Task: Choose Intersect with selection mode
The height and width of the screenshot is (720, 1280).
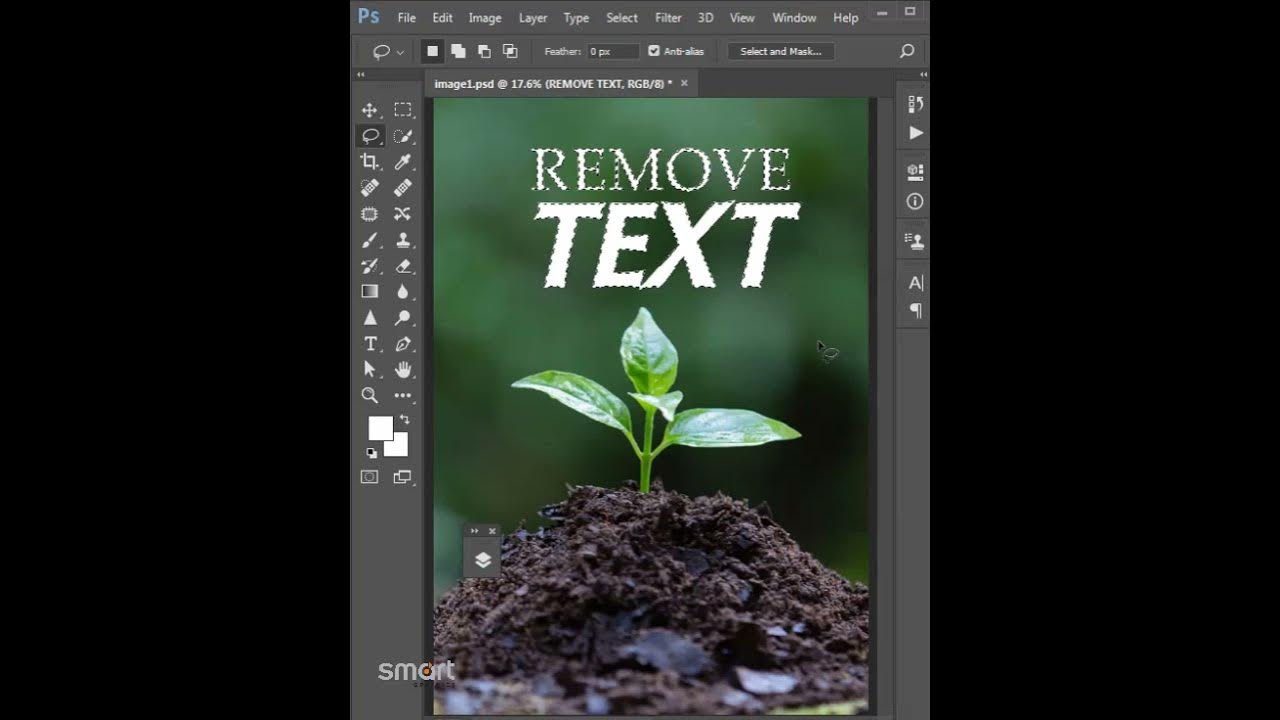Action: pyautogui.click(x=510, y=51)
